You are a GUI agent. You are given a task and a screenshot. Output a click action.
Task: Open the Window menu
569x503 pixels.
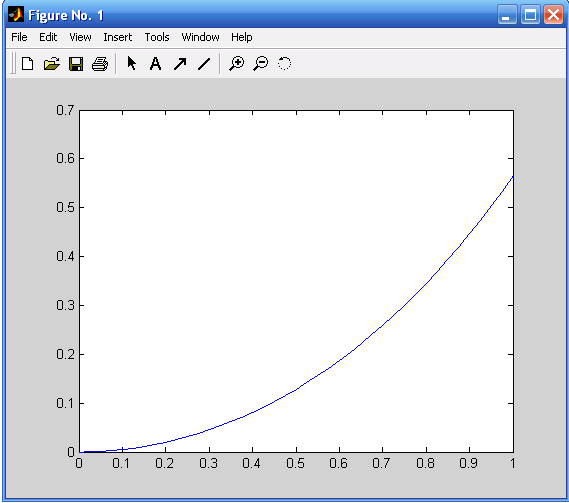pyautogui.click(x=200, y=37)
